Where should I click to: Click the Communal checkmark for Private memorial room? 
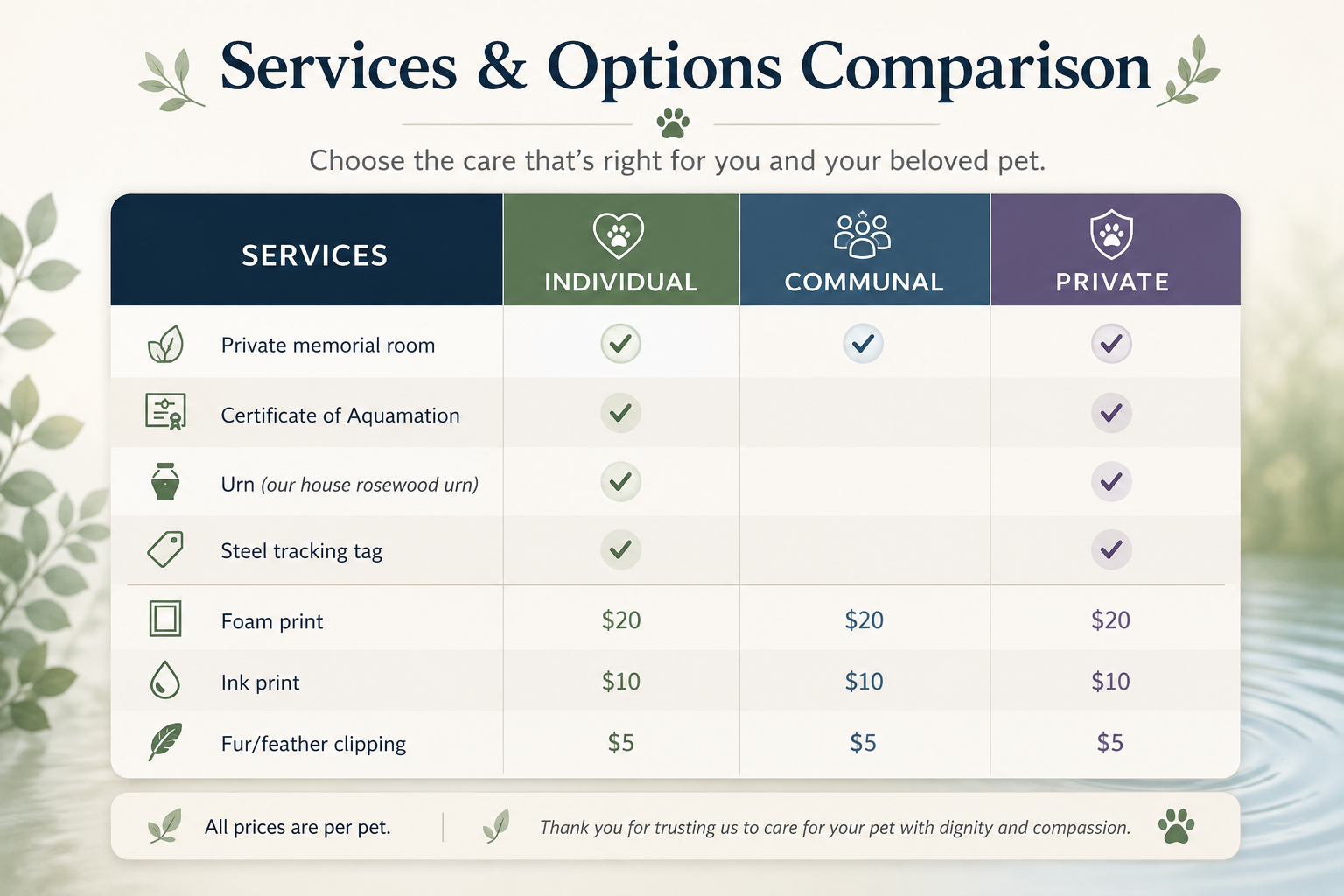coord(863,344)
